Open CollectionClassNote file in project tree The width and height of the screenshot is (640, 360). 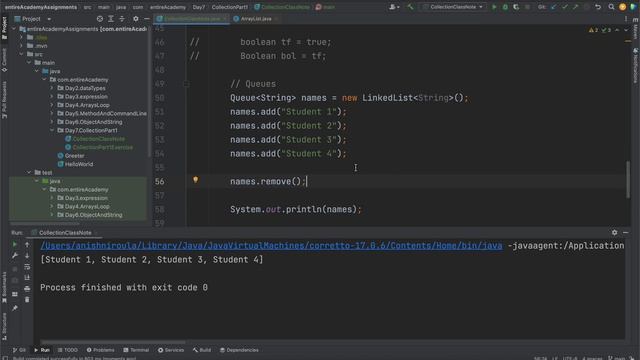tap(95, 139)
